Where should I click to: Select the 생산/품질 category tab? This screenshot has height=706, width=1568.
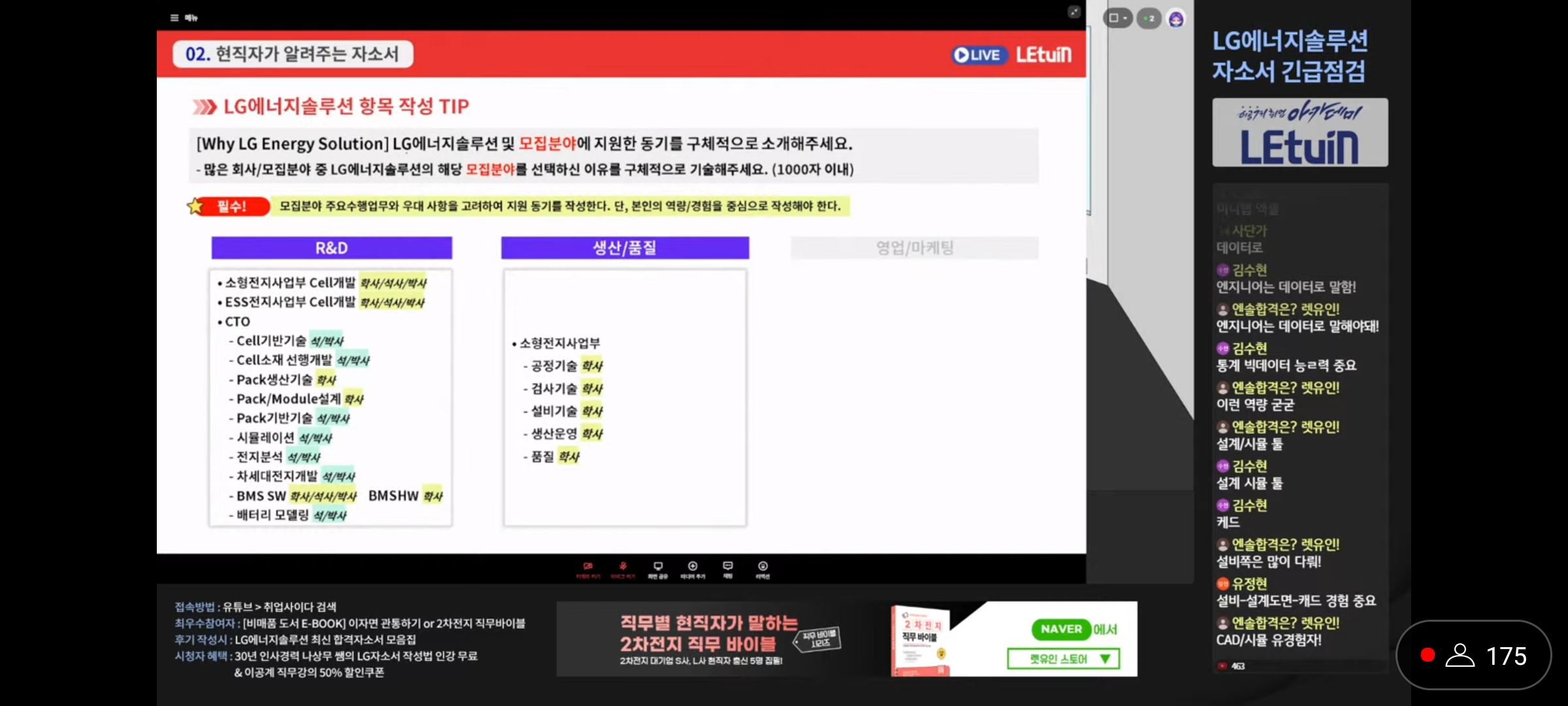pos(625,248)
